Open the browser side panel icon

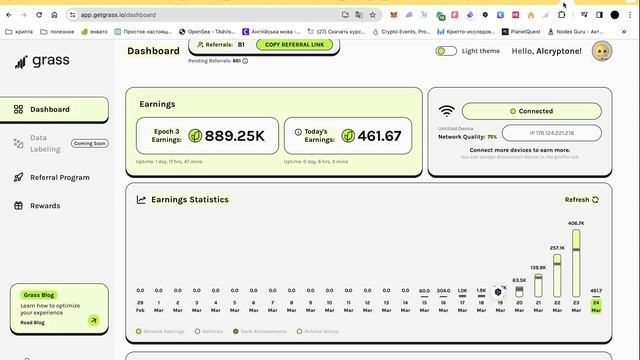pyautogui.click(x=599, y=15)
